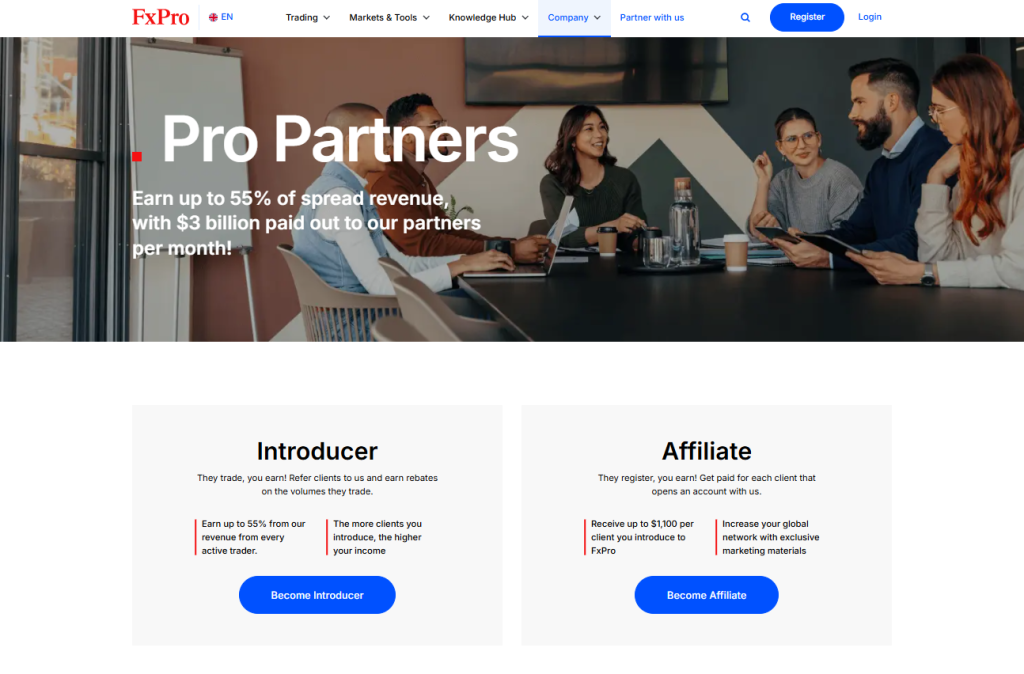The width and height of the screenshot is (1024, 674).
Task: Click the Login link
Action: [x=869, y=17]
